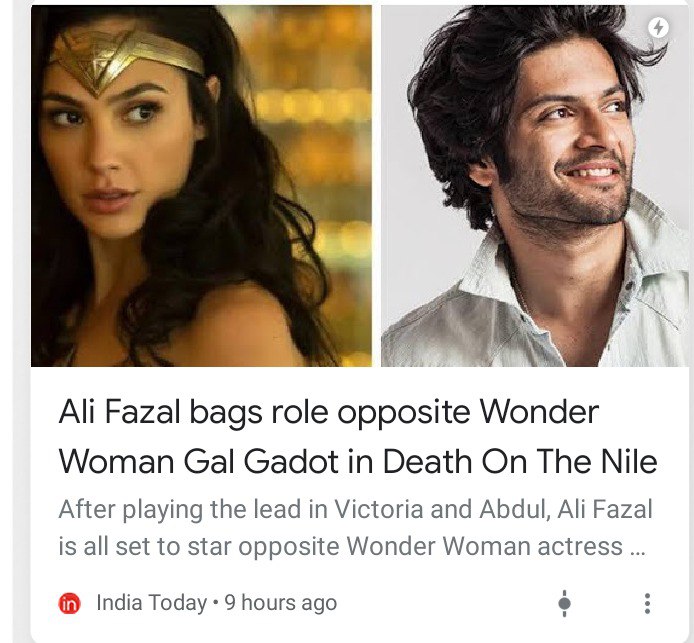Click the bullet separator before '9 hours ago'
This screenshot has width=694, height=643.
pyautogui.click(x=216, y=603)
